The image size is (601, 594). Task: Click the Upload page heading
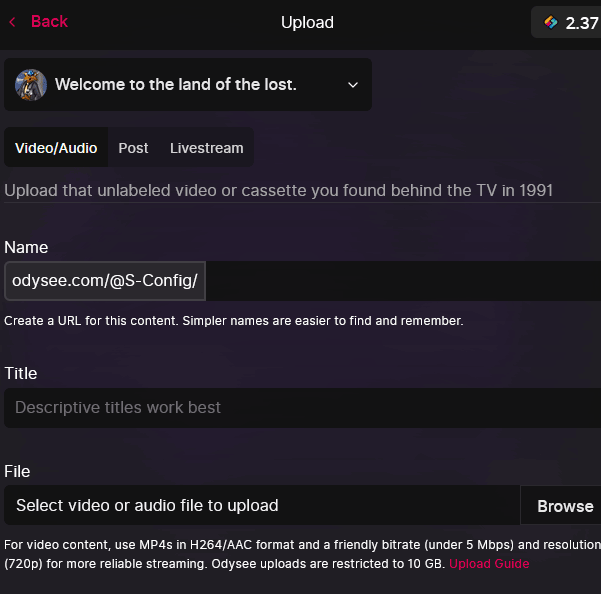307,22
